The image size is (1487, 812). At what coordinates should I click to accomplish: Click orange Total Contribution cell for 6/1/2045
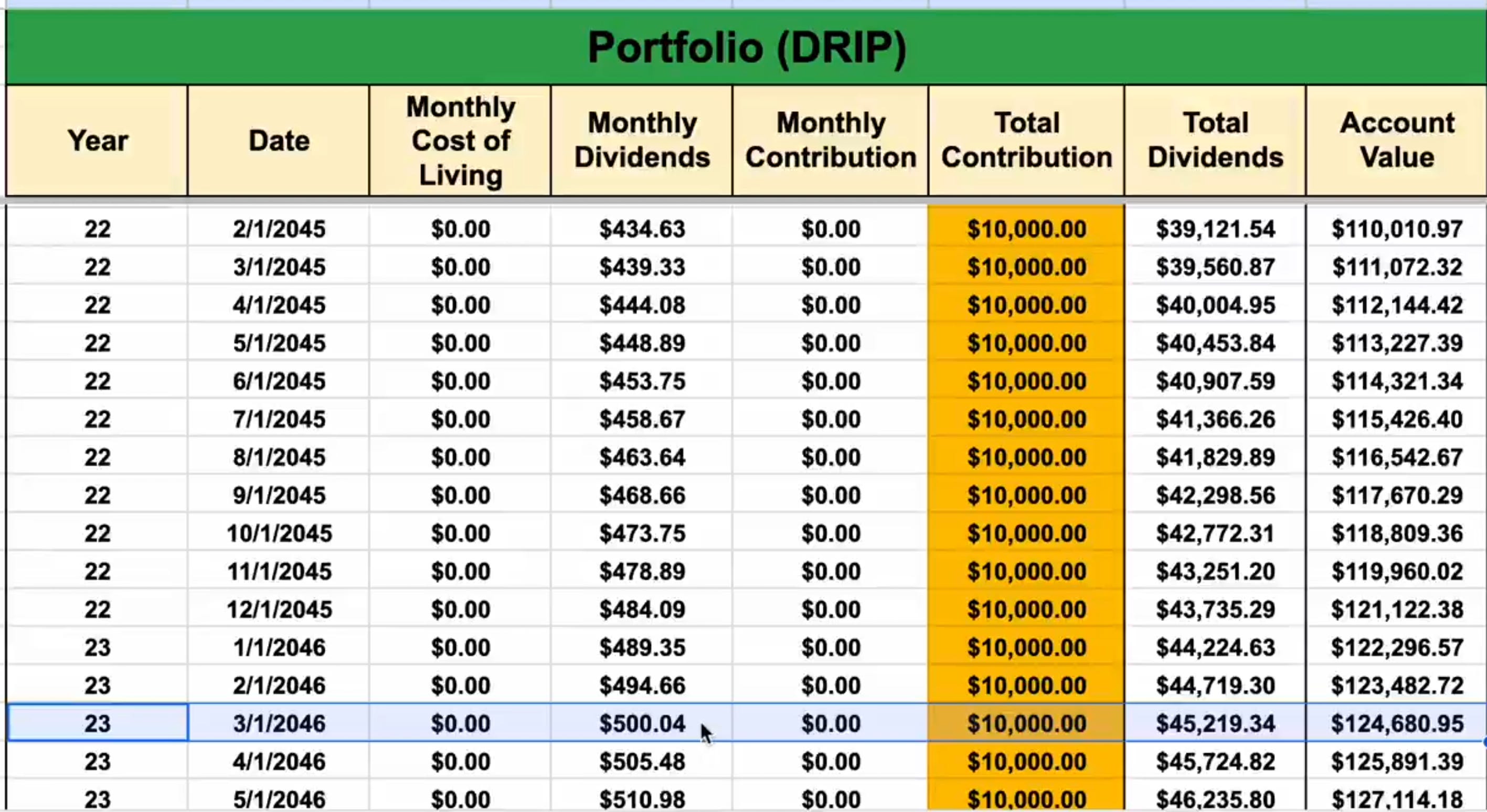pos(1026,381)
